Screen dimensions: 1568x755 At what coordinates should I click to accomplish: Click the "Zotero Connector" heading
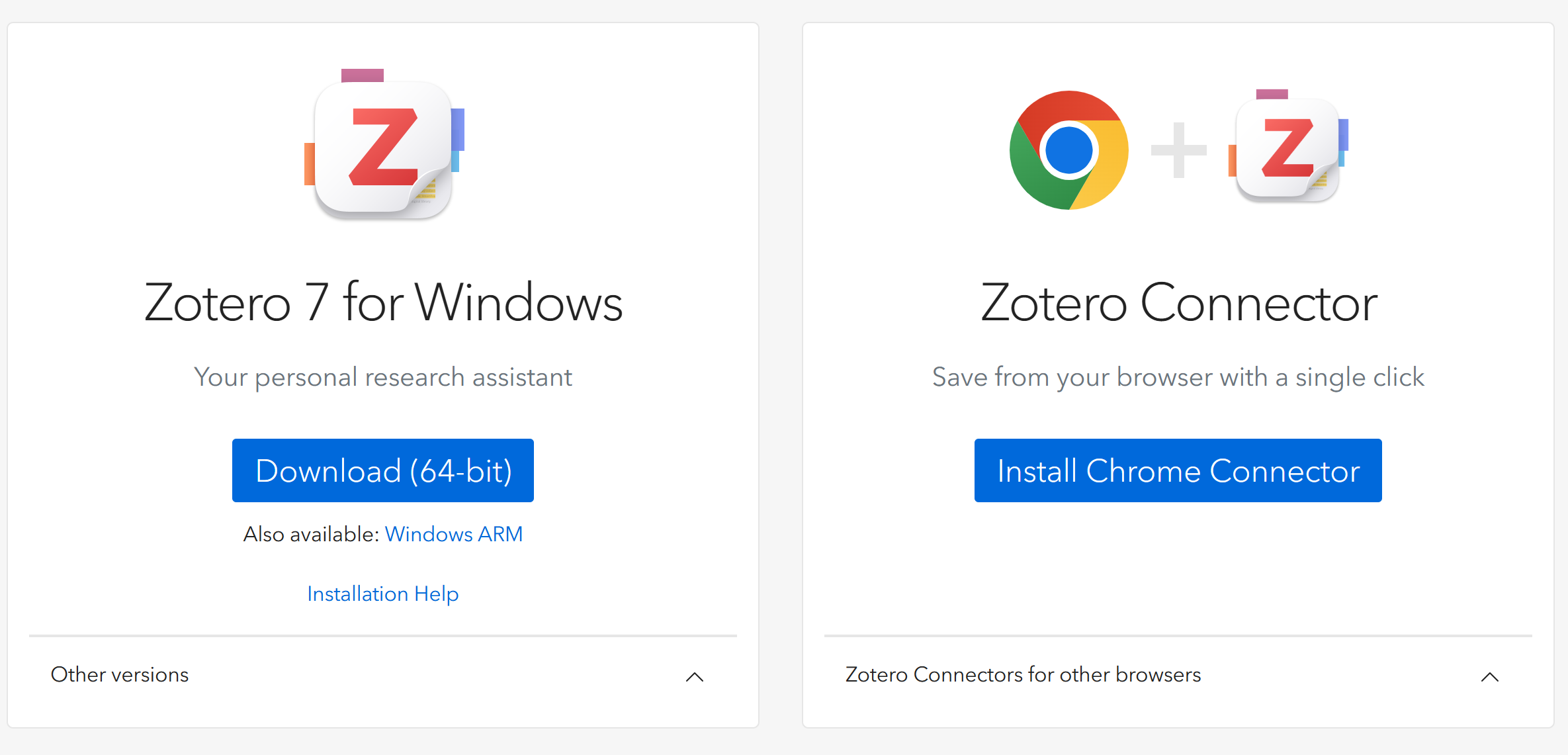click(1178, 302)
